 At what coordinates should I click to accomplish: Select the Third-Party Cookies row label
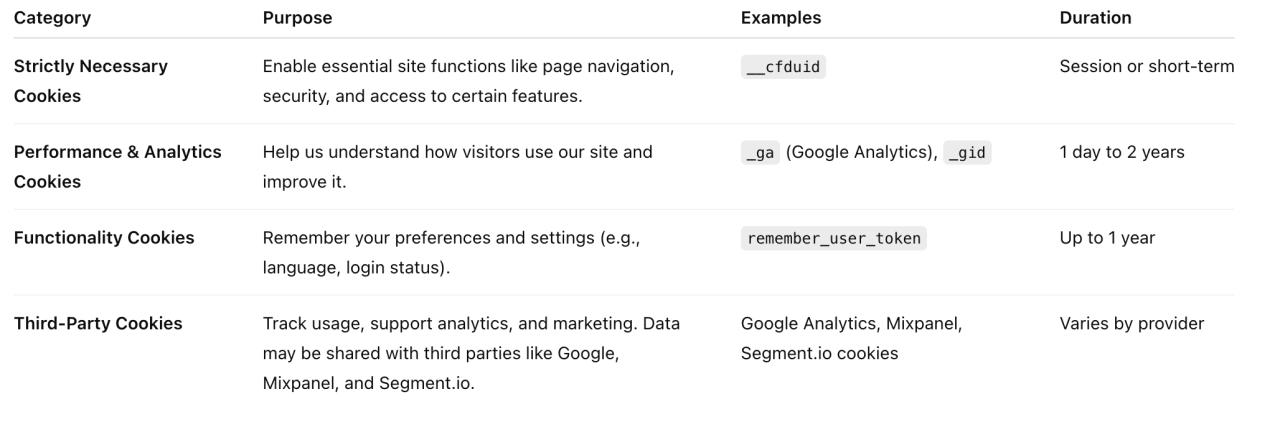coord(98,324)
